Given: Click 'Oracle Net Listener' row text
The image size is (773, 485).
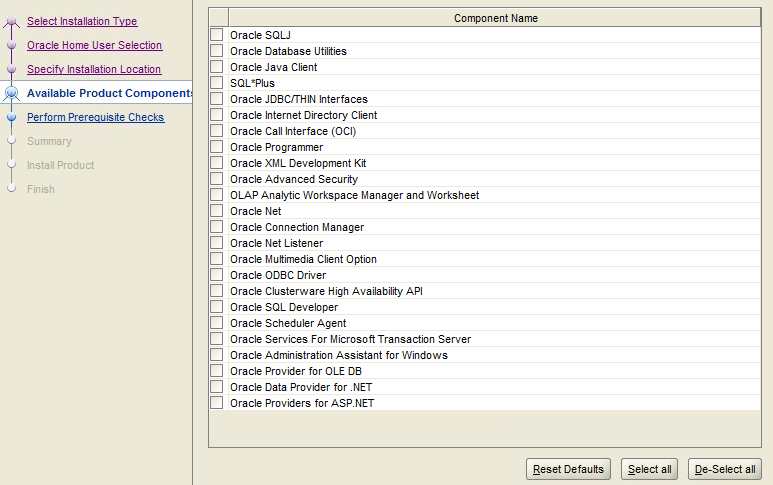Looking at the screenshot, I should pos(277,243).
